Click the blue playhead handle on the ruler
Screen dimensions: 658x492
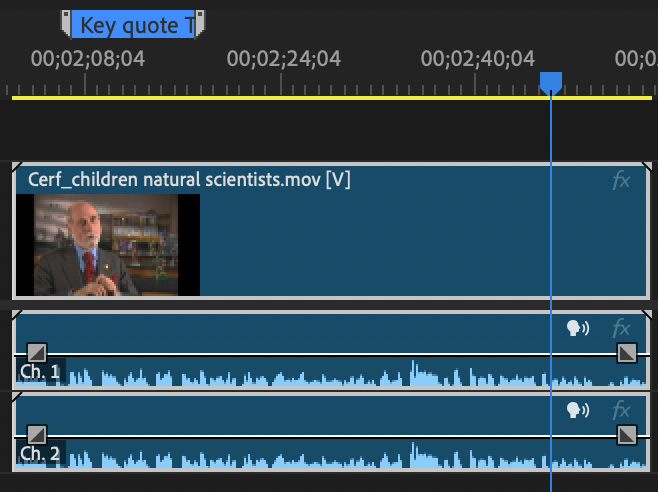click(551, 82)
